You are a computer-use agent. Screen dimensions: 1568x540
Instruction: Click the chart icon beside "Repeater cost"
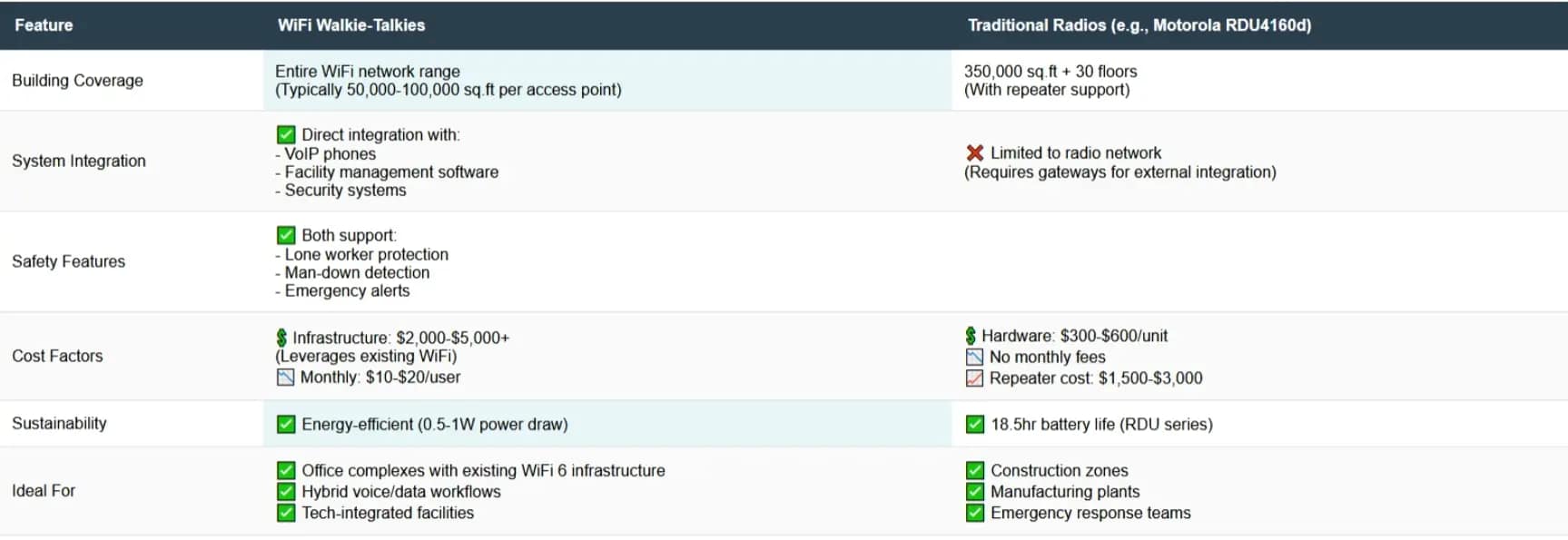pyautogui.click(x=974, y=378)
